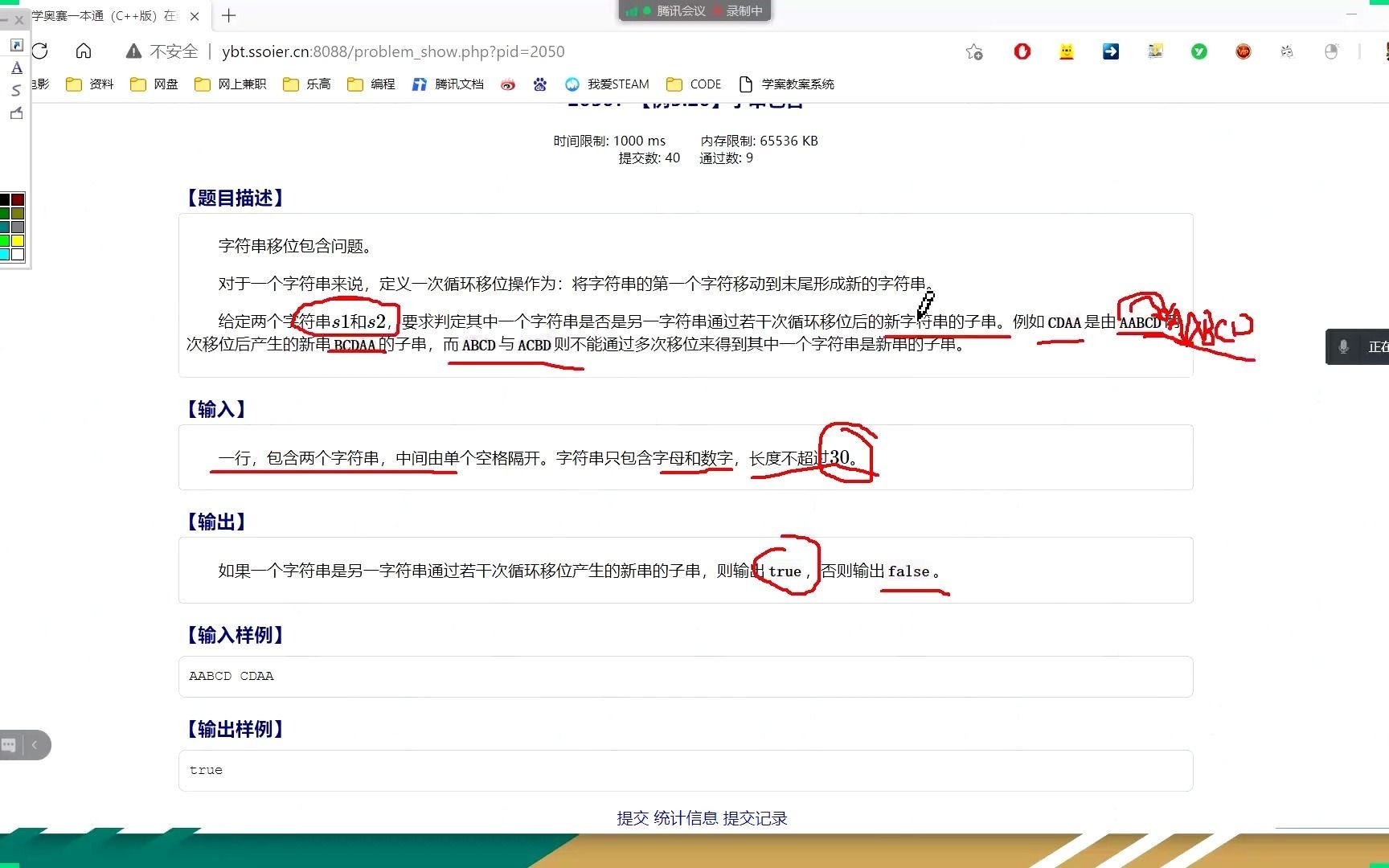Click the screenshot capture extension icon

[x=1155, y=51]
